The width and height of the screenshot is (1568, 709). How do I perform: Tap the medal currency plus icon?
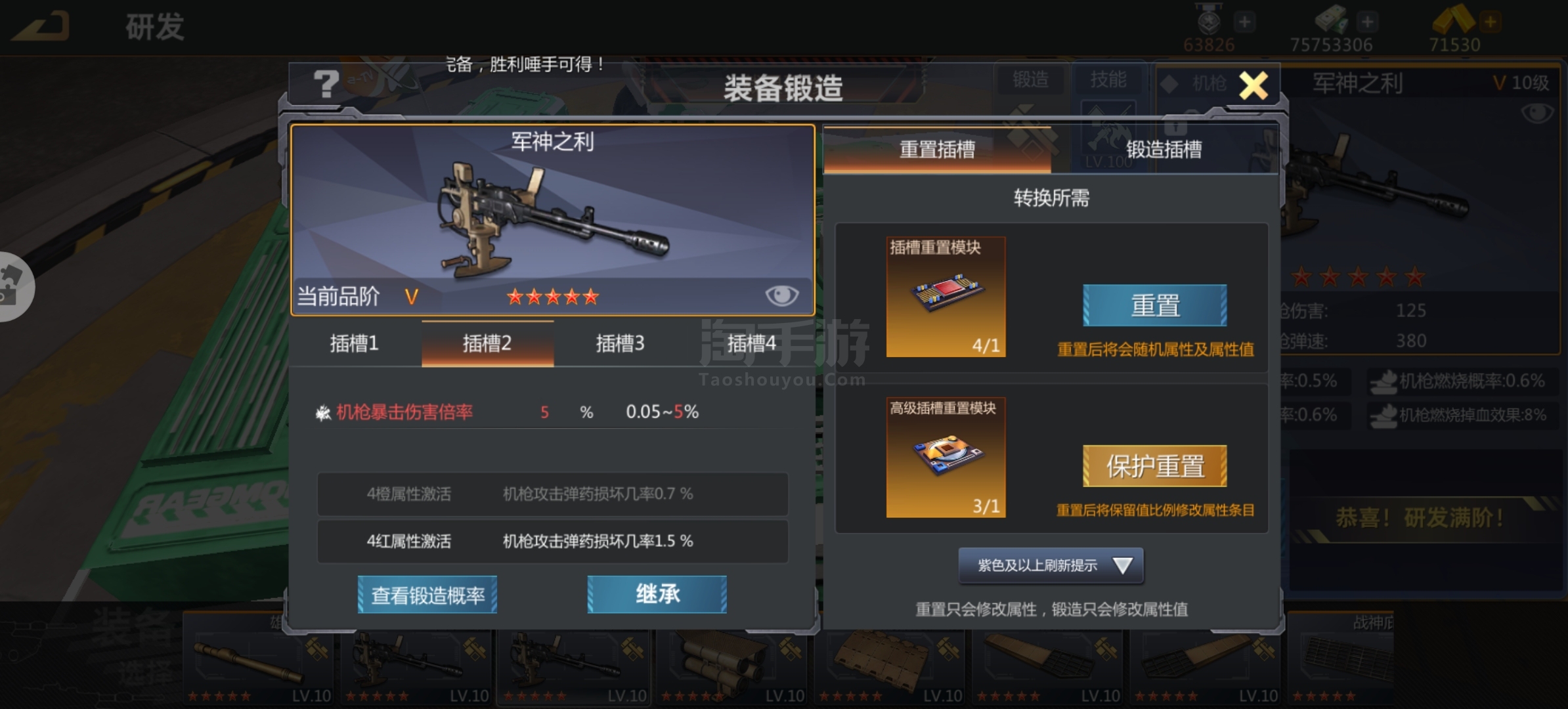(x=1244, y=22)
